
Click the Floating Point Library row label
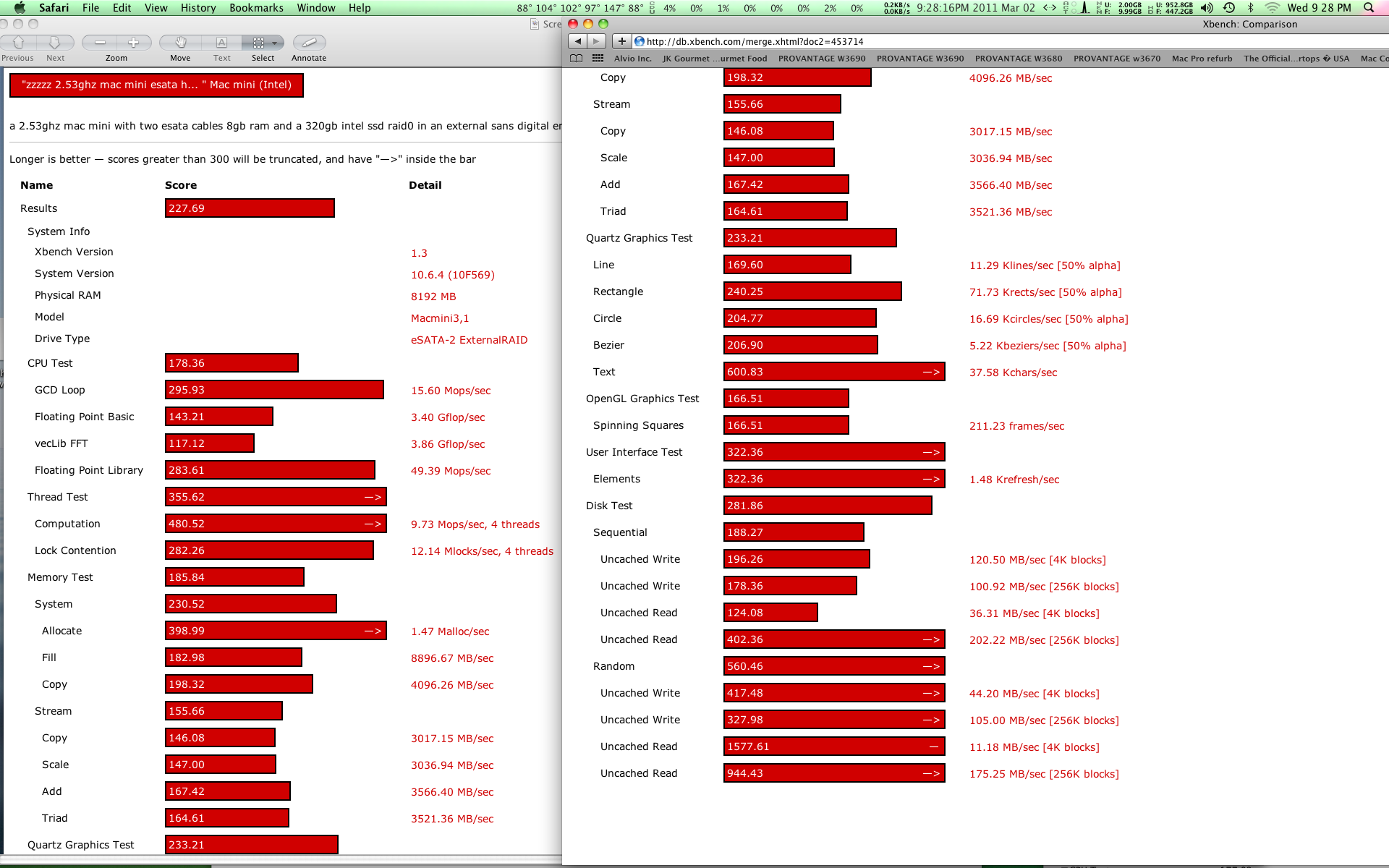coord(89,470)
